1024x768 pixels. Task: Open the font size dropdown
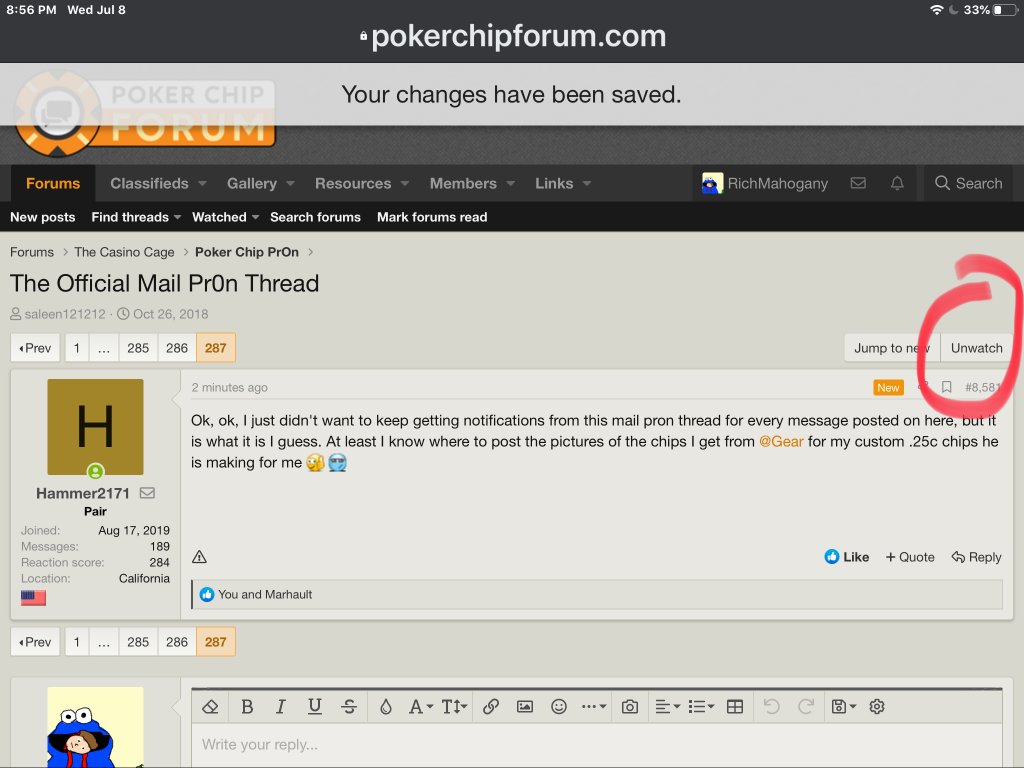pyautogui.click(x=453, y=706)
